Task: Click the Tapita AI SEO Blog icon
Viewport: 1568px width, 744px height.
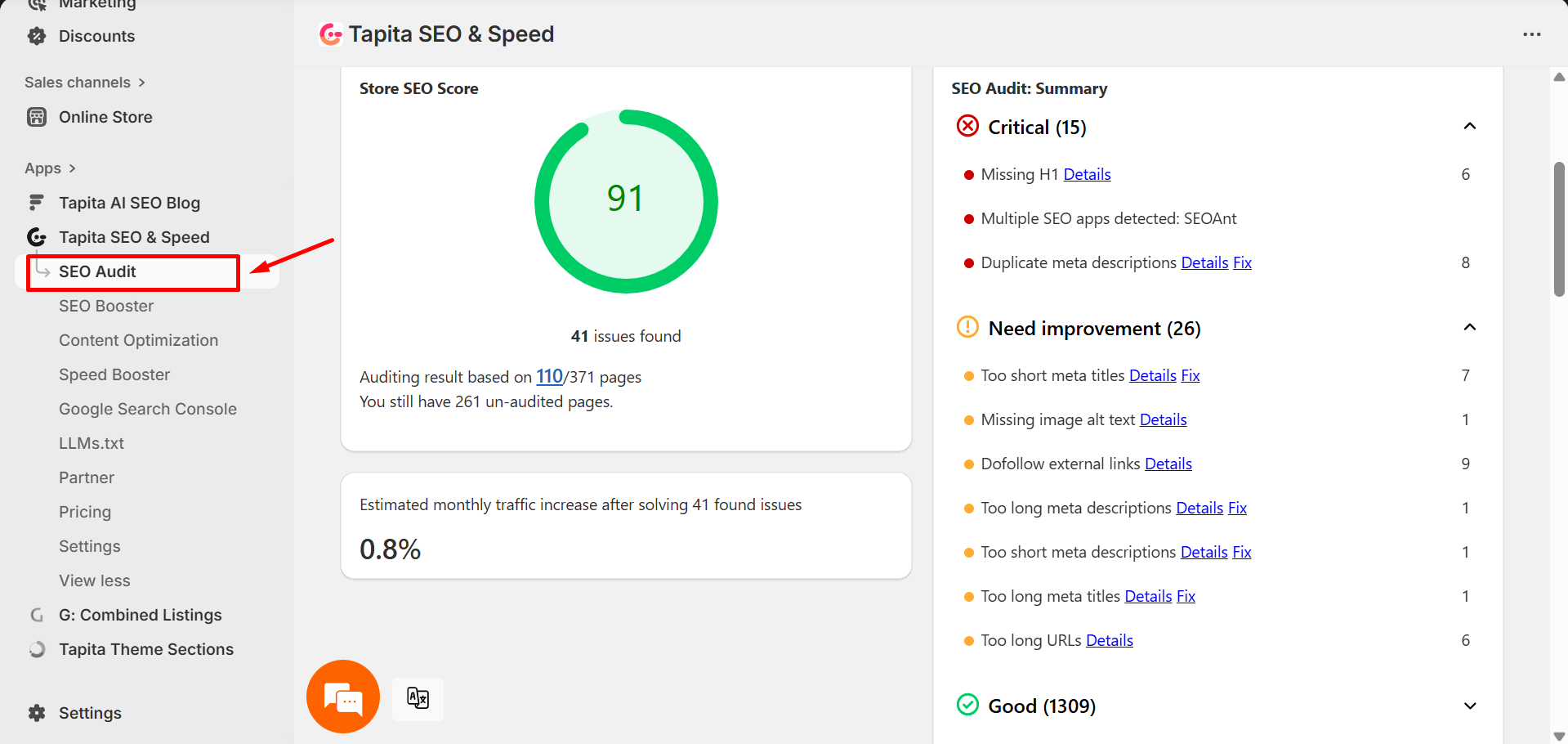Action: [x=37, y=203]
